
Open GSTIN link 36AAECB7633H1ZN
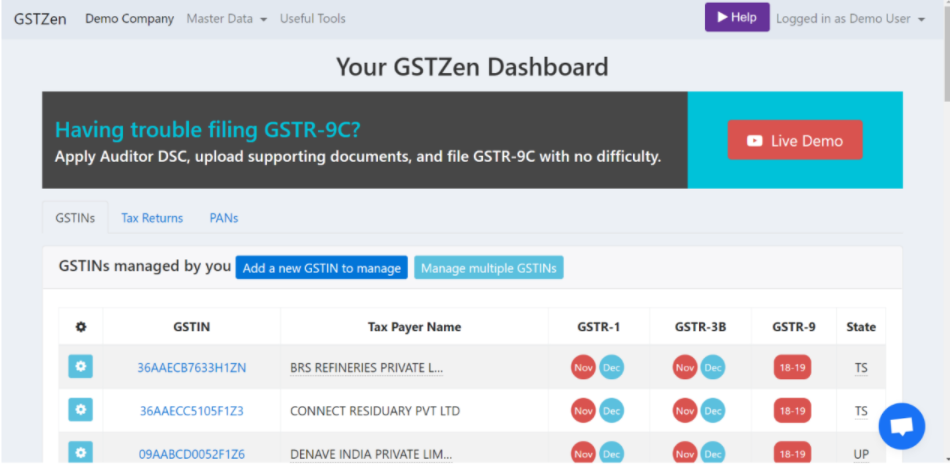point(192,367)
